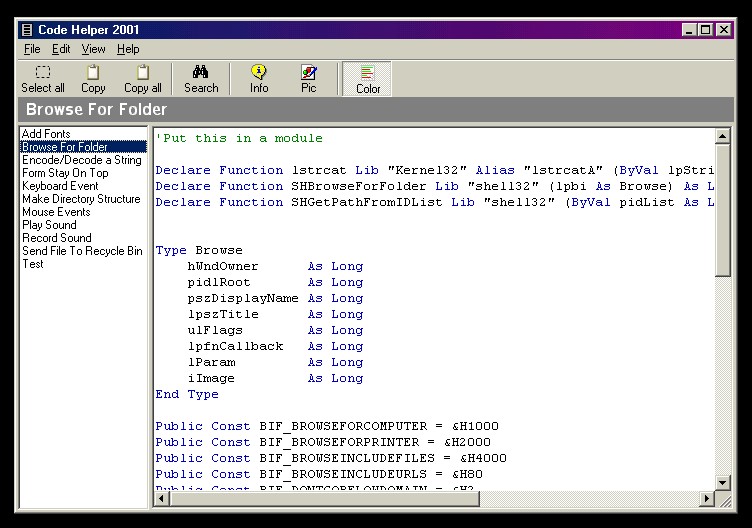Click the iImage As Long line
The image size is (752, 528).
(275, 378)
